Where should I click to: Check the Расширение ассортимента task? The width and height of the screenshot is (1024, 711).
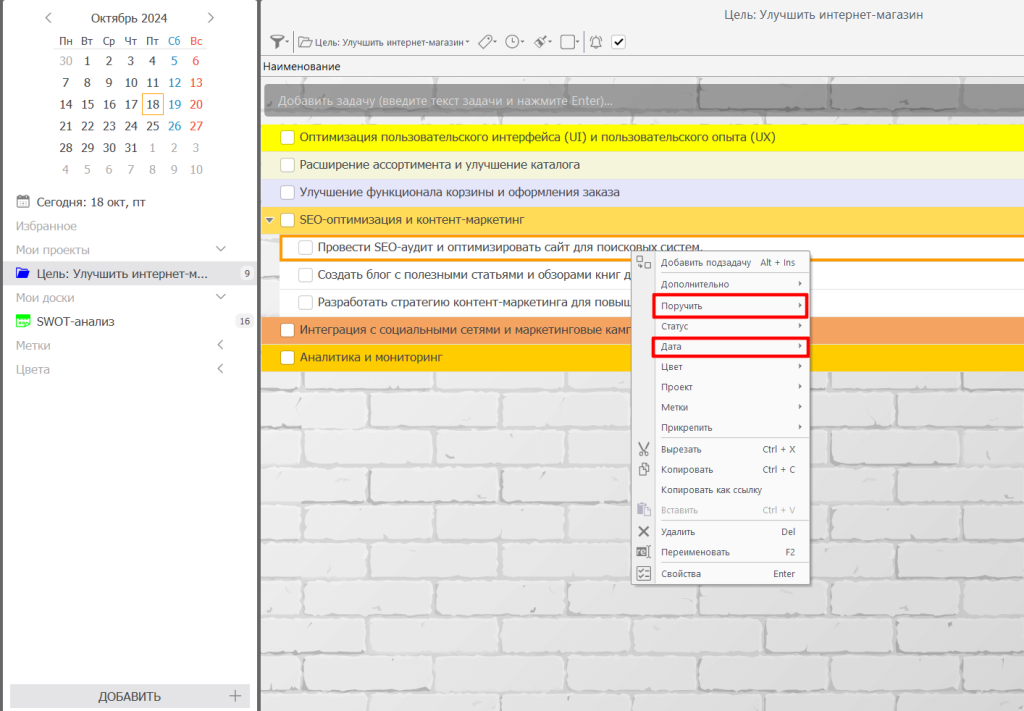287,165
